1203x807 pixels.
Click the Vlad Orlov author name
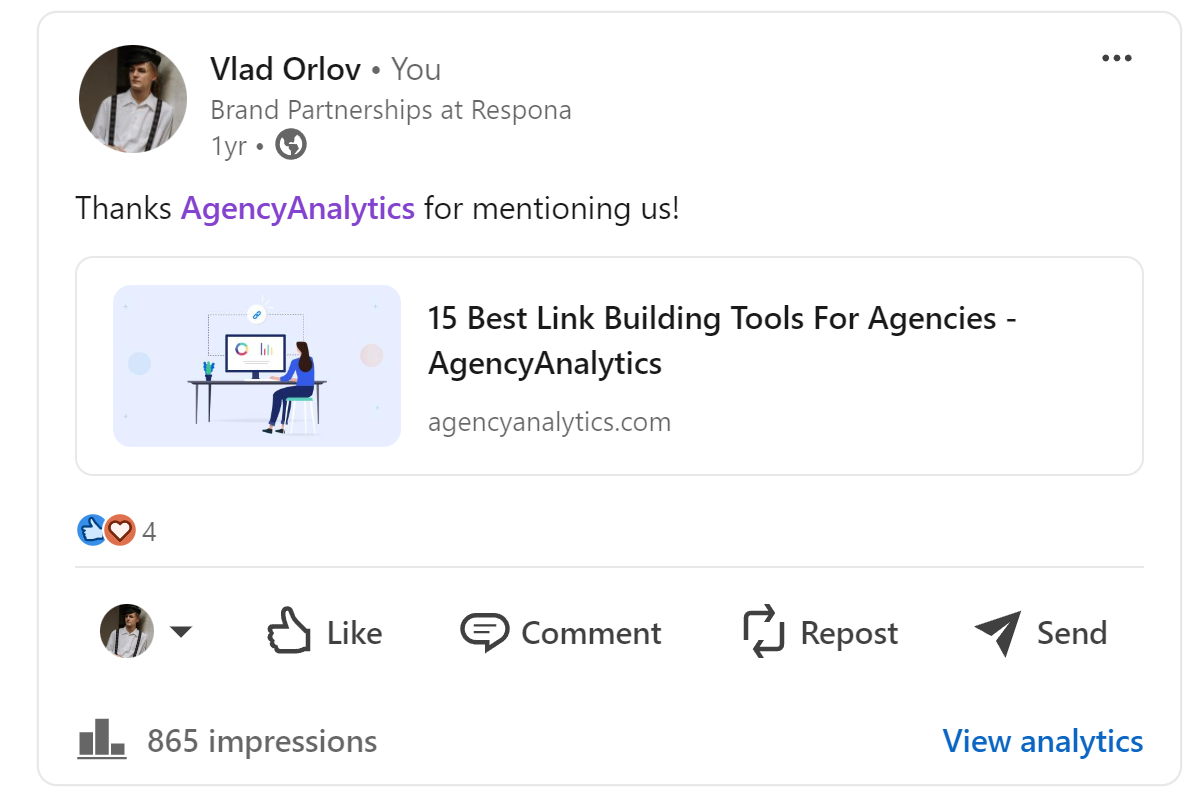pyautogui.click(x=285, y=69)
